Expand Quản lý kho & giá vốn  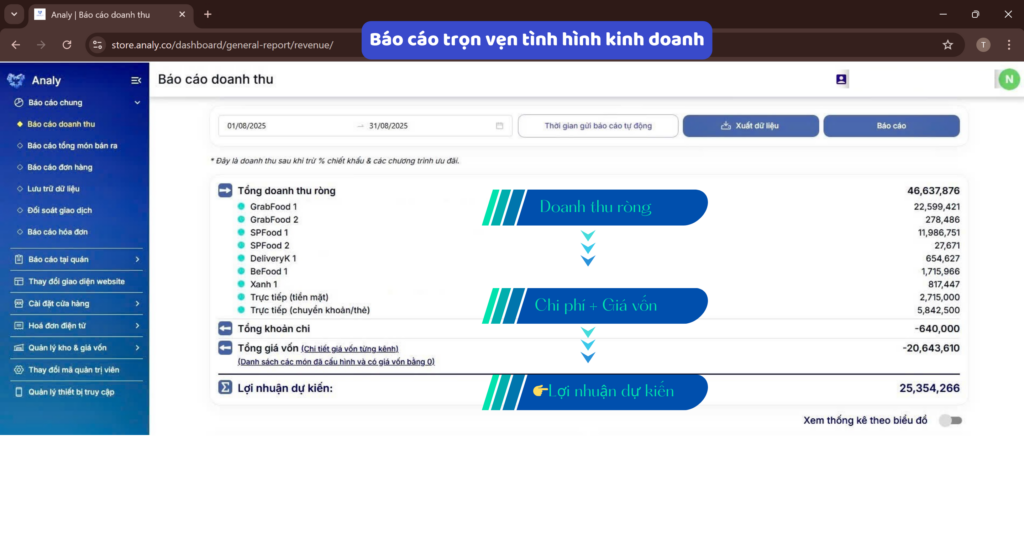(x=137, y=347)
